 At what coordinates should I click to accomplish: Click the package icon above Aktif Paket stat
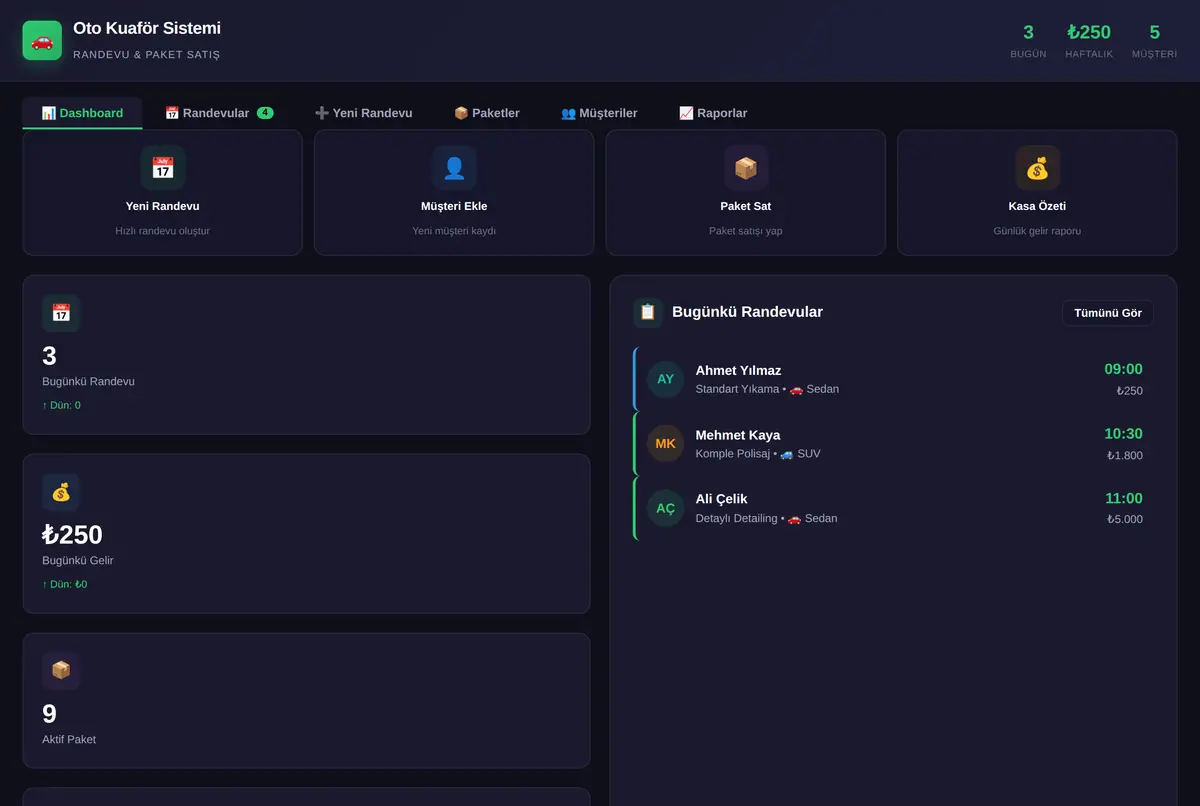pos(61,670)
